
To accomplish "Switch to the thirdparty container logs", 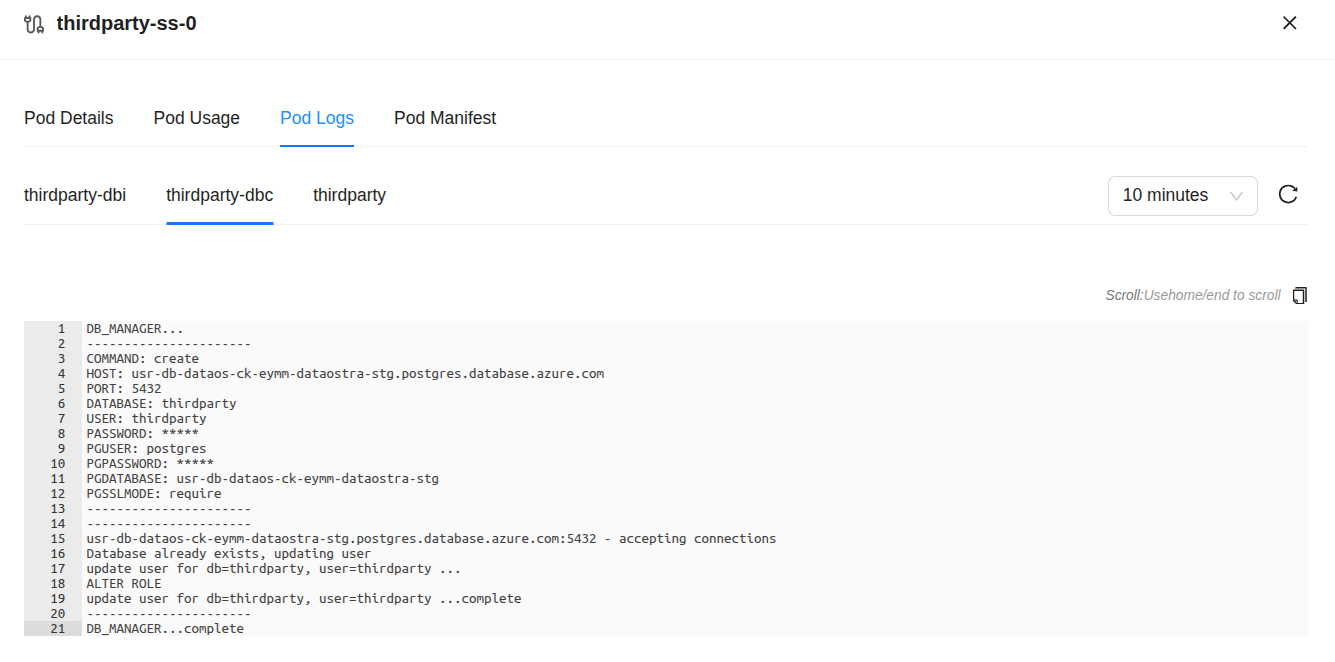I will point(349,195).
